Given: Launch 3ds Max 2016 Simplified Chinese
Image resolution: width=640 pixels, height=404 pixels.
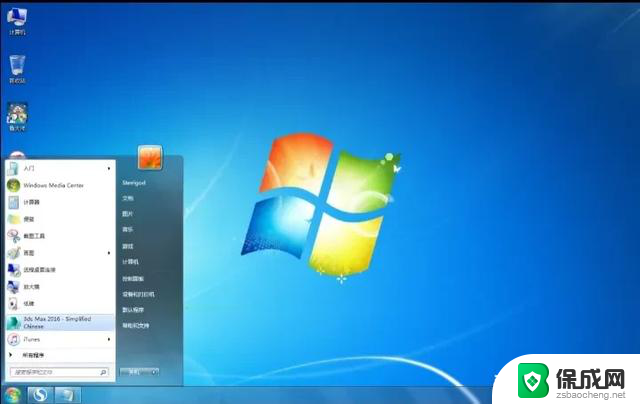Looking at the screenshot, I should click(60, 322).
